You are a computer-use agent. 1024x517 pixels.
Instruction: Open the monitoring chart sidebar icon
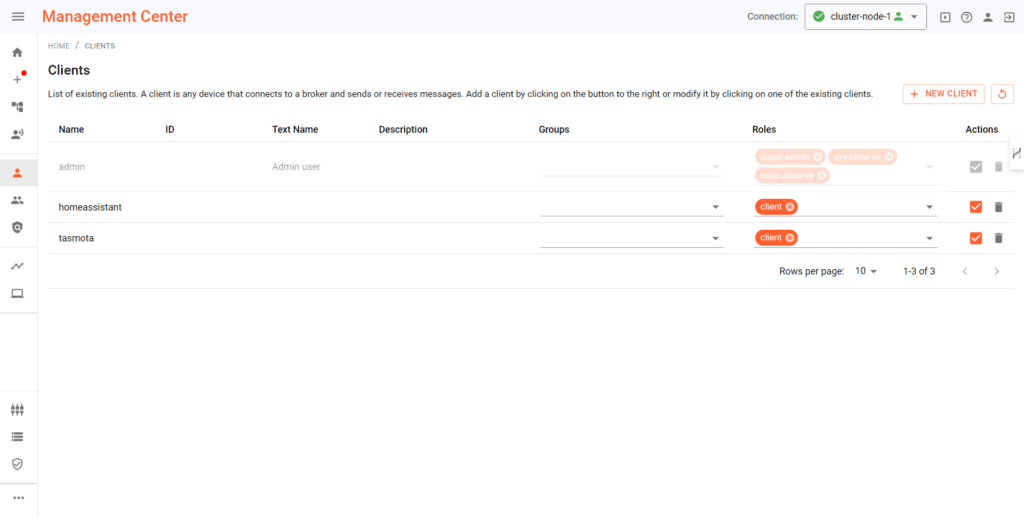coord(17,266)
